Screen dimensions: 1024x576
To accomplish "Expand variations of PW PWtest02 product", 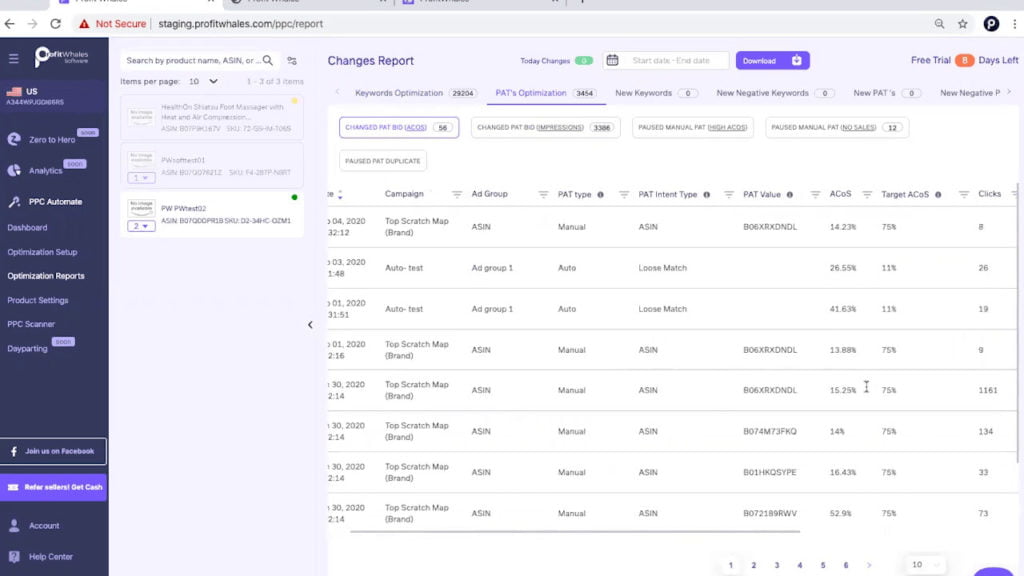I will (x=141, y=226).
